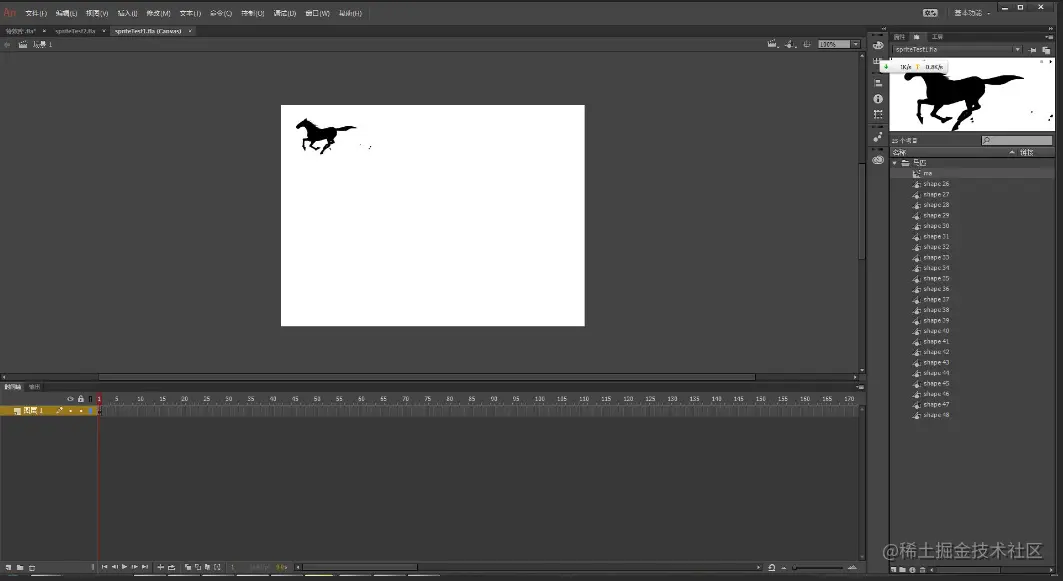This screenshot has width=1063, height=581.
Task: Toggle the timeline Loop button
Action: 172,567
